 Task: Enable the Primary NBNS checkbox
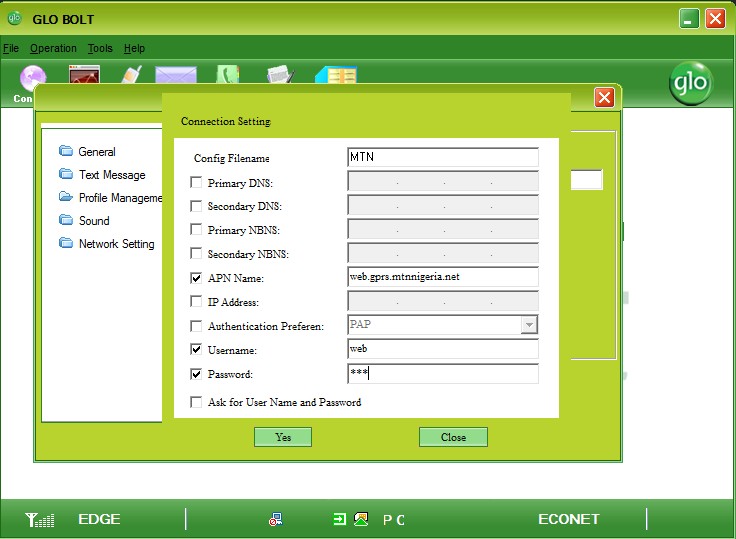[x=196, y=229]
